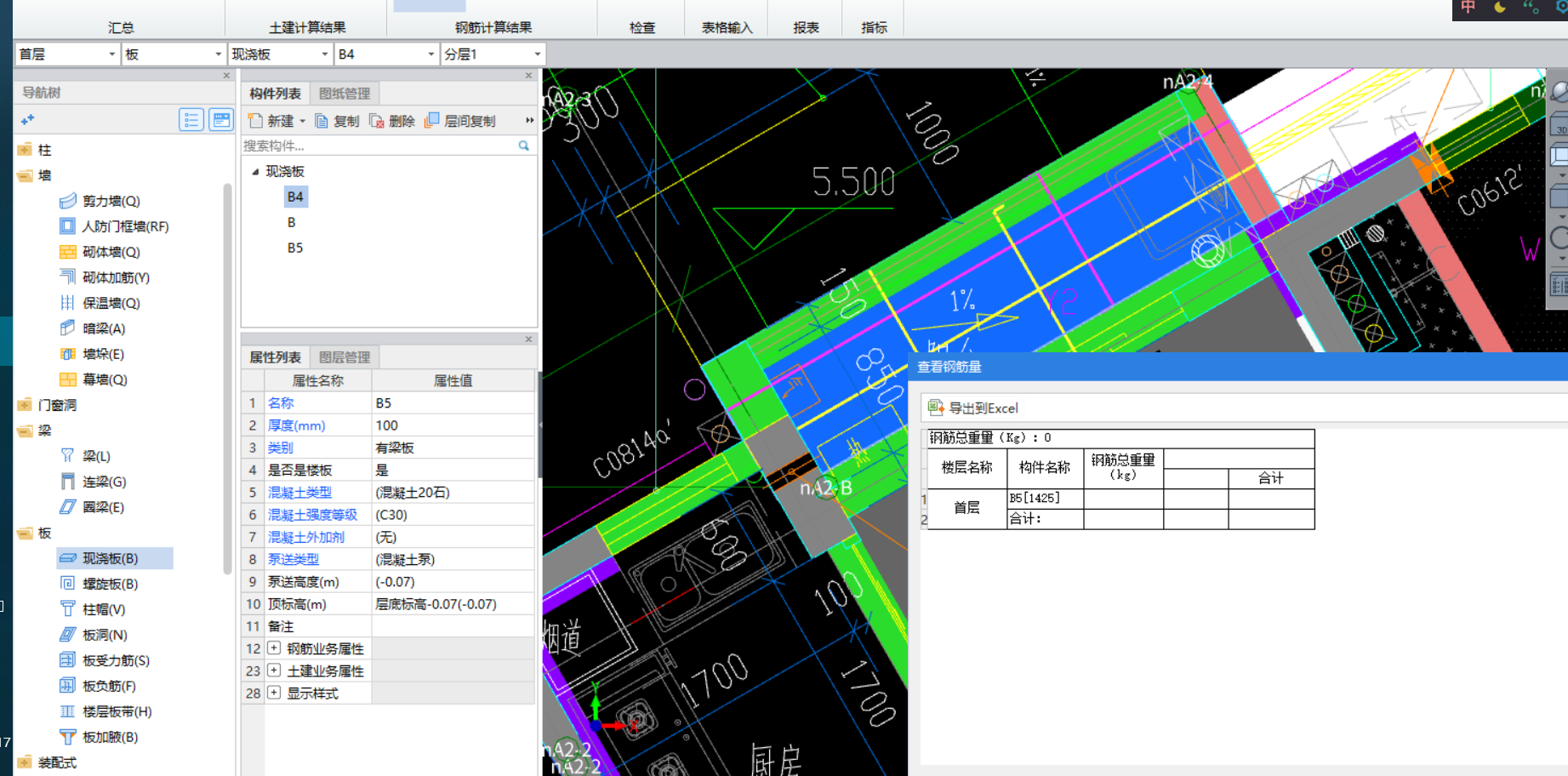Viewport: 1568px width, 776px height.
Task: Select the 板受力筋(S) rebar icon
Action: tap(67, 660)
